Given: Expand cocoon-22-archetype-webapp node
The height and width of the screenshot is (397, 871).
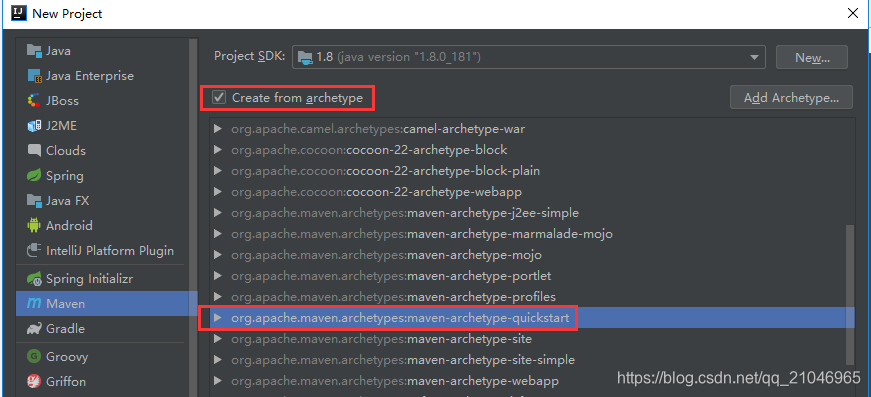Looking at the screenshot, I should [x=218, y=192].
